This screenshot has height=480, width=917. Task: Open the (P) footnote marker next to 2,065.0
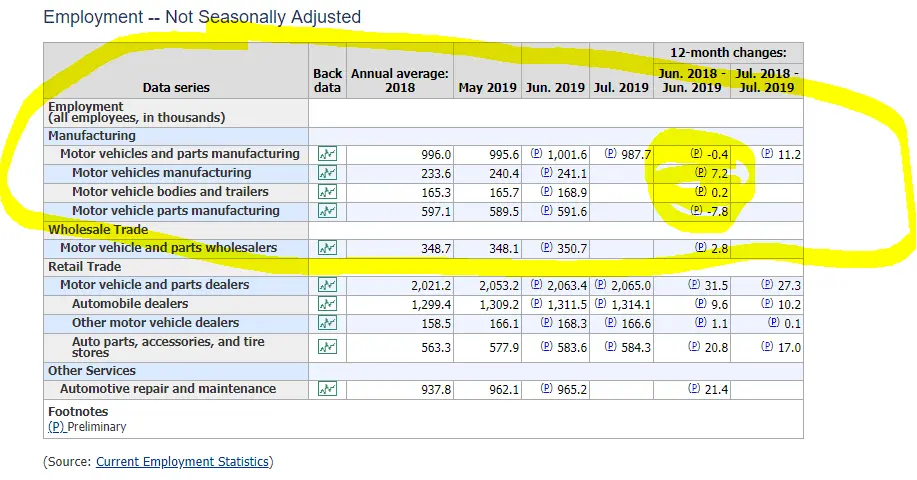(601, 285)
